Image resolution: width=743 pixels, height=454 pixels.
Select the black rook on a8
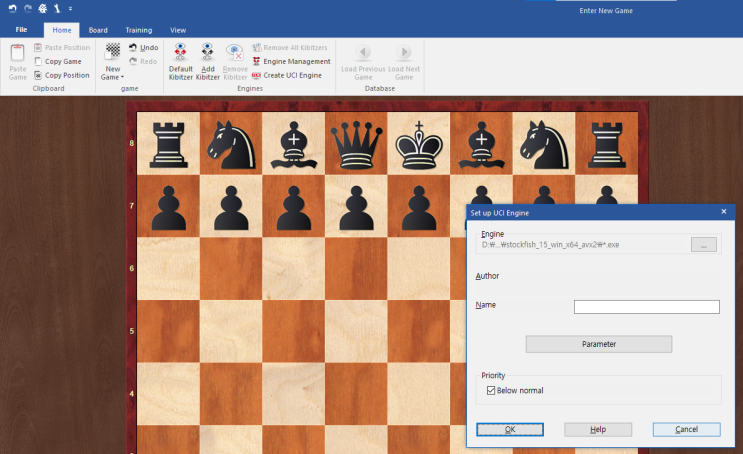click(x=168, y=144)
